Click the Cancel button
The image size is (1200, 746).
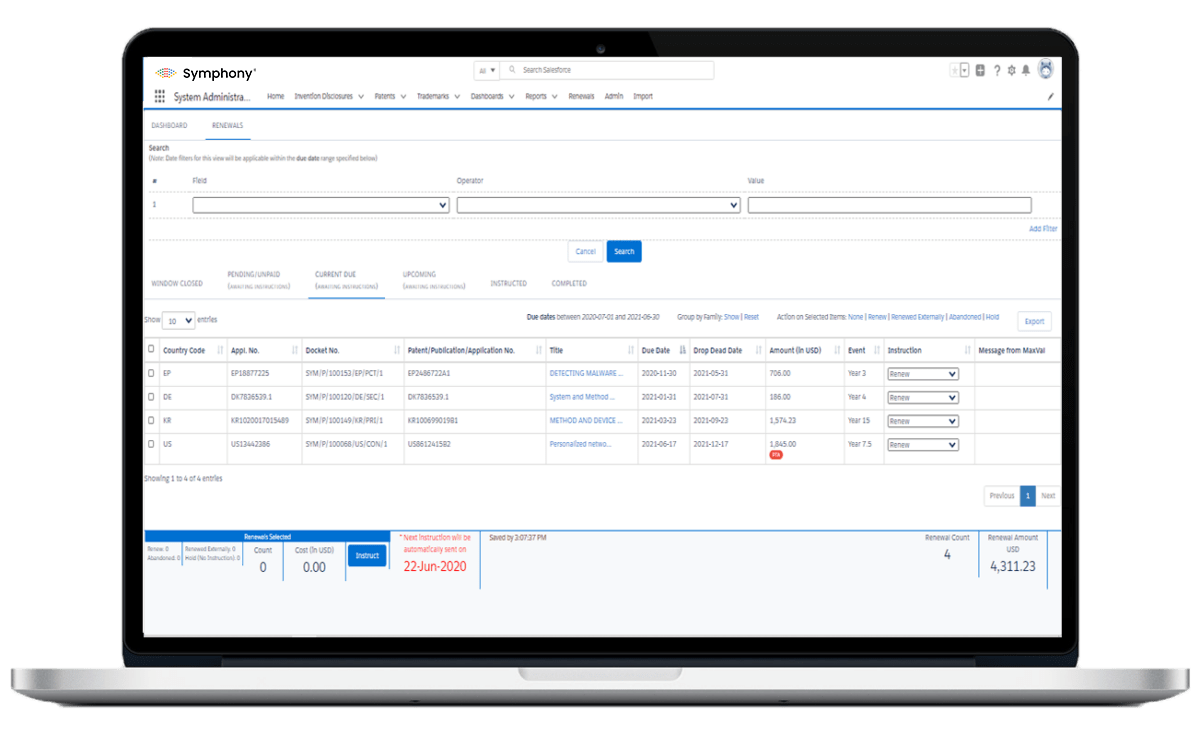coord(585,251)
